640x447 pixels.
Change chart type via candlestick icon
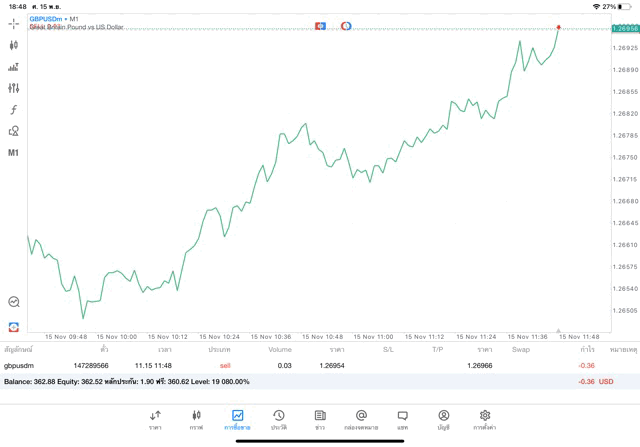[x=14, y=45]
